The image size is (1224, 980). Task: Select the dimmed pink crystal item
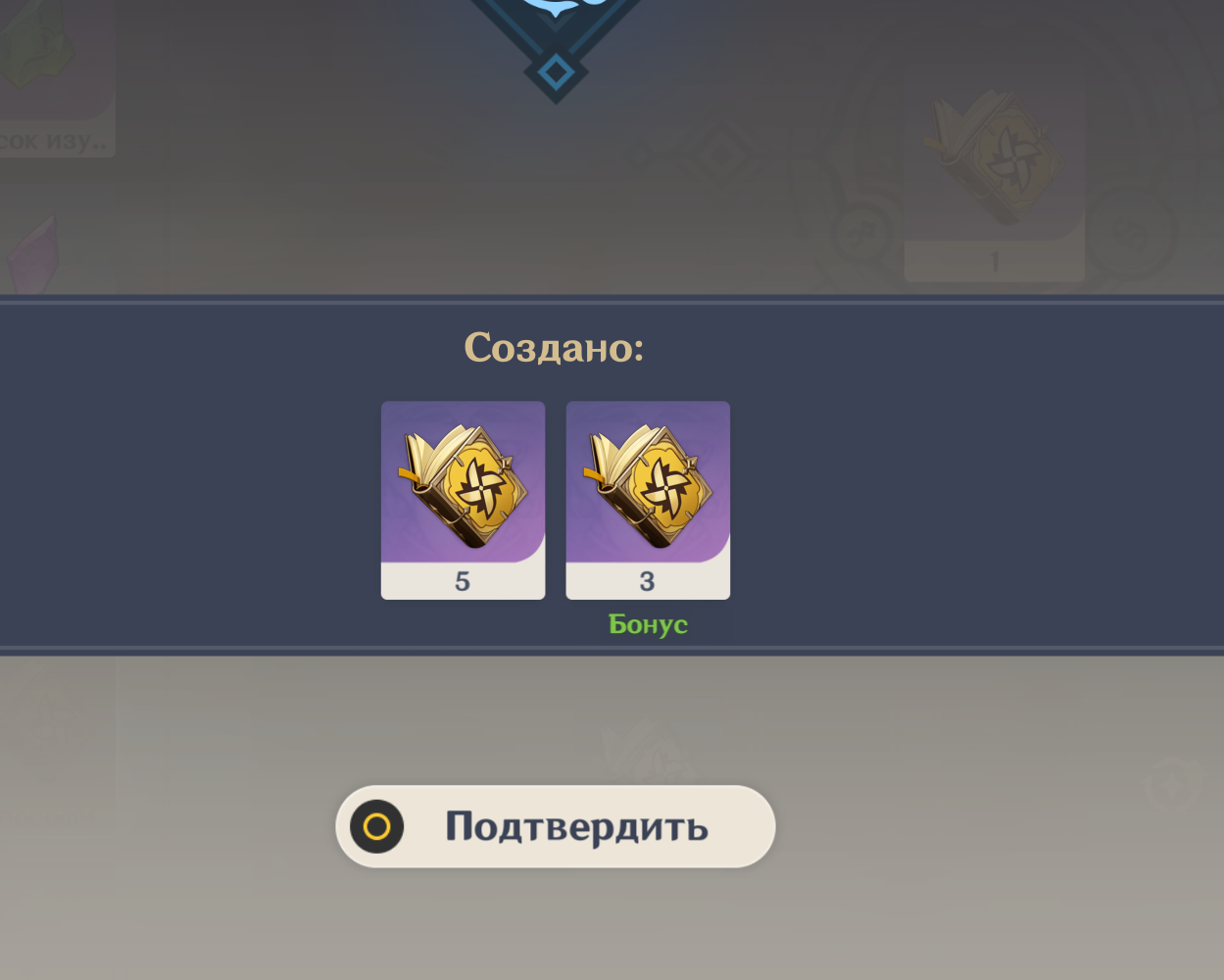[x=34, y=253]
